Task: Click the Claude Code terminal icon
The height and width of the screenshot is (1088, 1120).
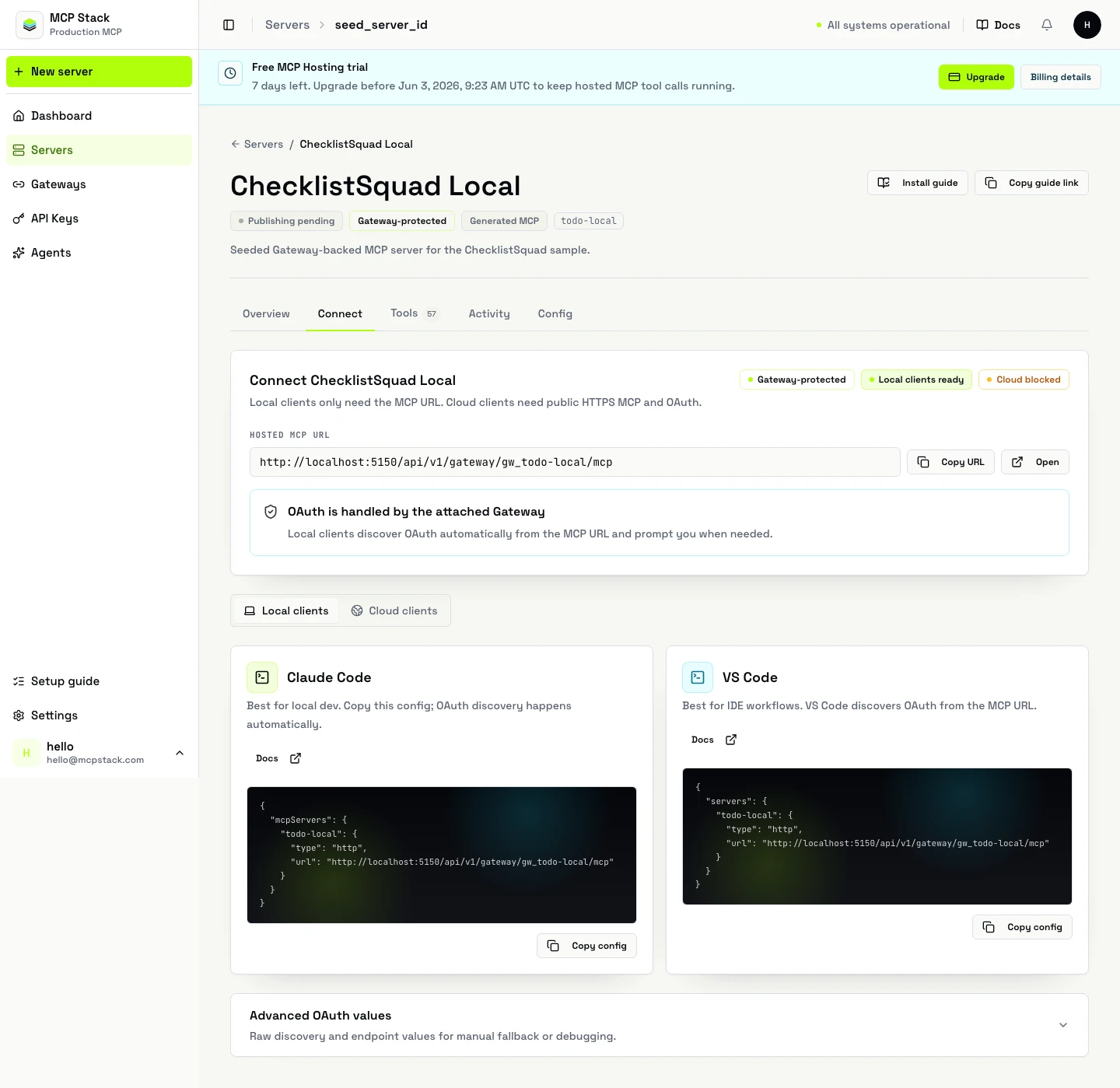Action: tap(262, 677)
